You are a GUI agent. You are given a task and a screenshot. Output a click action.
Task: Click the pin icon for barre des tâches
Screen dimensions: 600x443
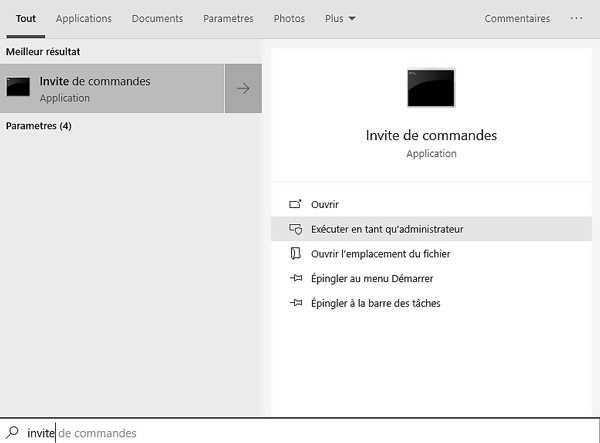click(296, 303)
